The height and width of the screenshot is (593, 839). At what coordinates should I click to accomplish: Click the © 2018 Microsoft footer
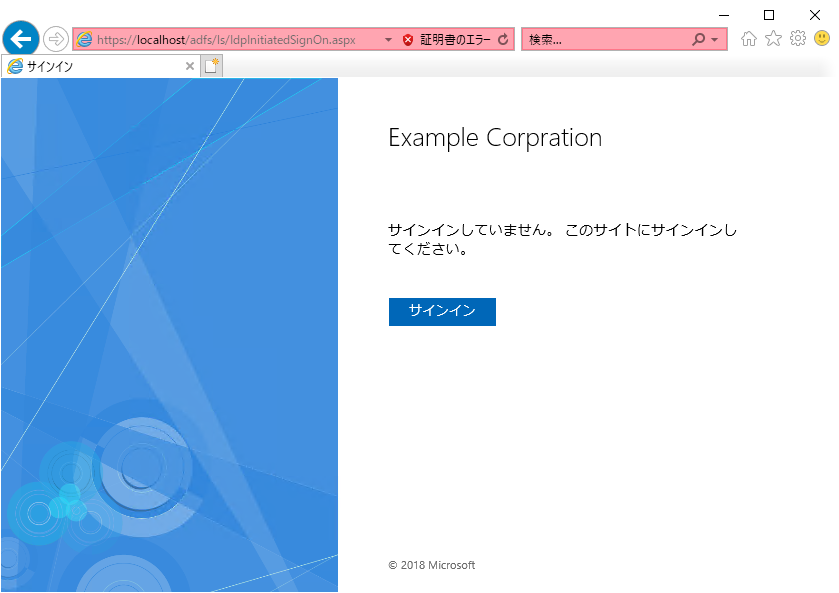432,565
